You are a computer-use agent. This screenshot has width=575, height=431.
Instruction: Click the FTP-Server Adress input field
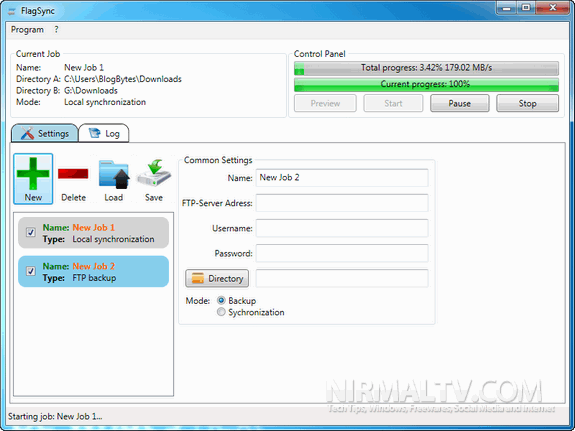pos(342,203)
